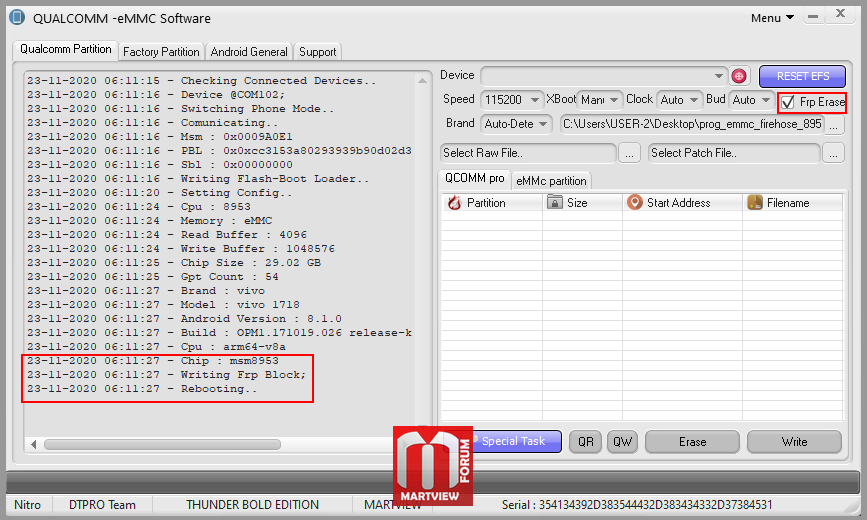Switch to Qualcomm Partition tab
Image resolution: width=867 pixels, height=520 pixels.
point(65,49)
